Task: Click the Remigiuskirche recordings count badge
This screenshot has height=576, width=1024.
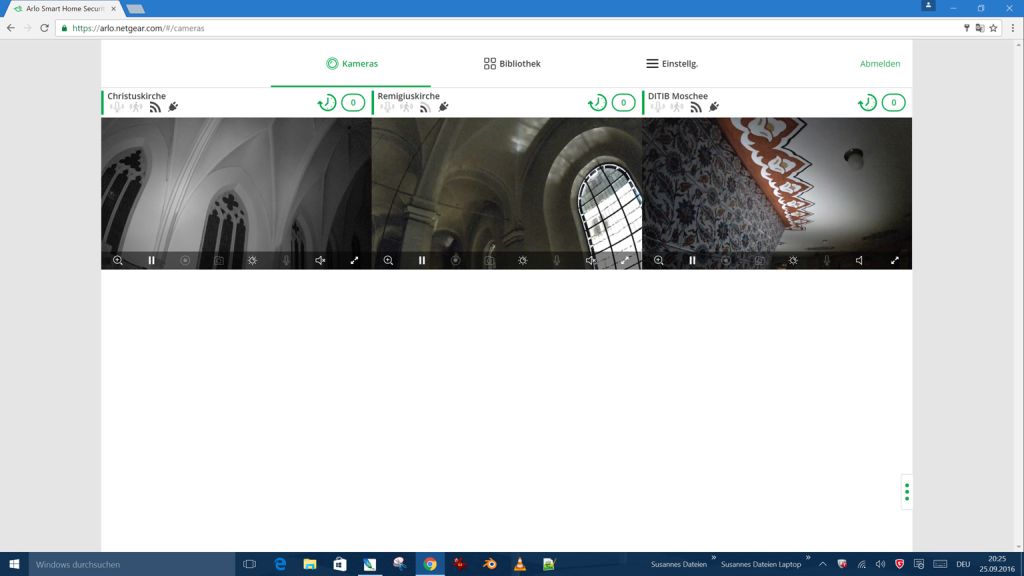Action: [x=623, y=102]
